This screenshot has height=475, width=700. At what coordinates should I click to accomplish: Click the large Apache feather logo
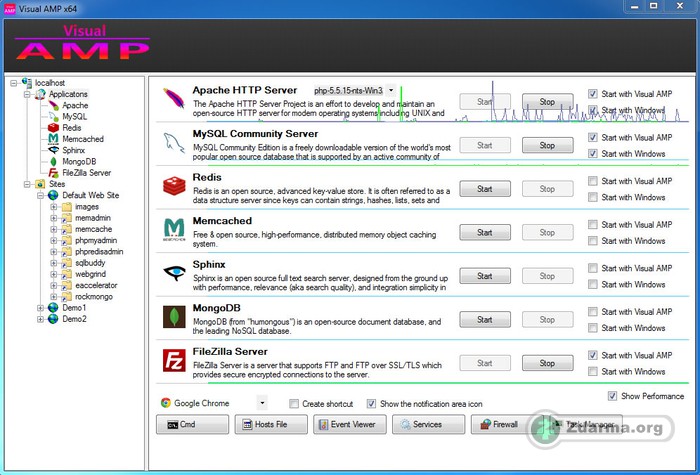pyautogui.click(x=174, y=98)
